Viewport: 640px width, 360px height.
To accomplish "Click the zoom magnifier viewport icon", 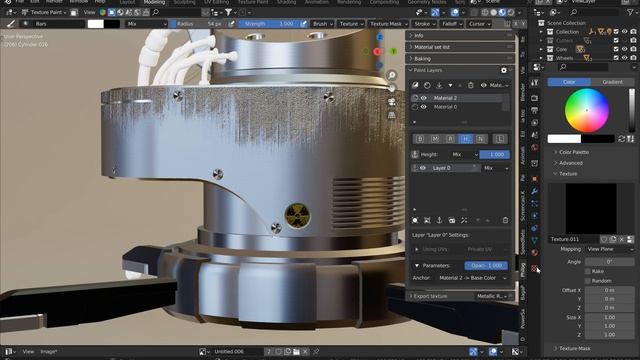I will (x=391, y=75).
